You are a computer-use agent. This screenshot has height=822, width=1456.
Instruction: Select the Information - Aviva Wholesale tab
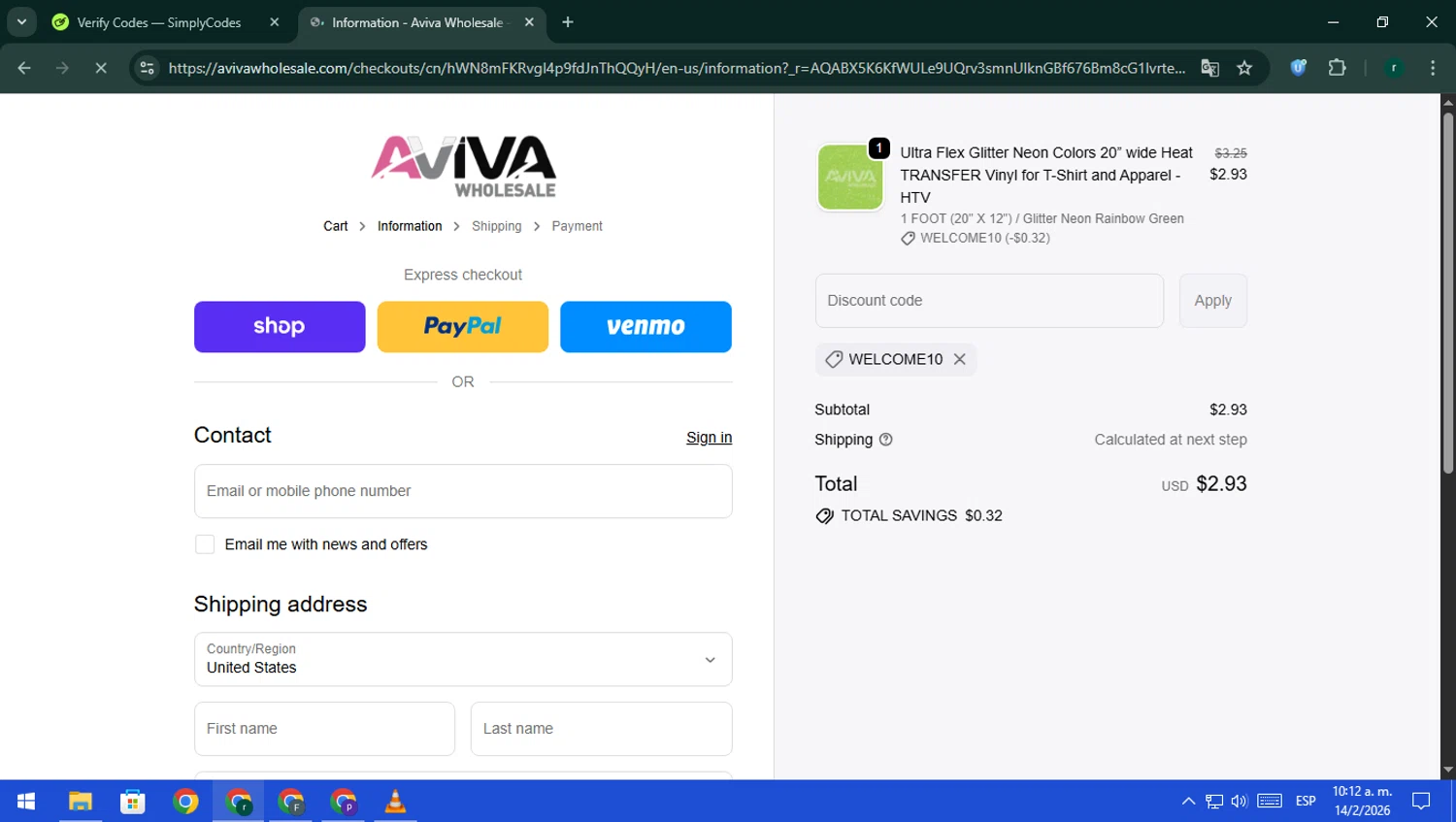pyautogui.click(x=417, y=22)
